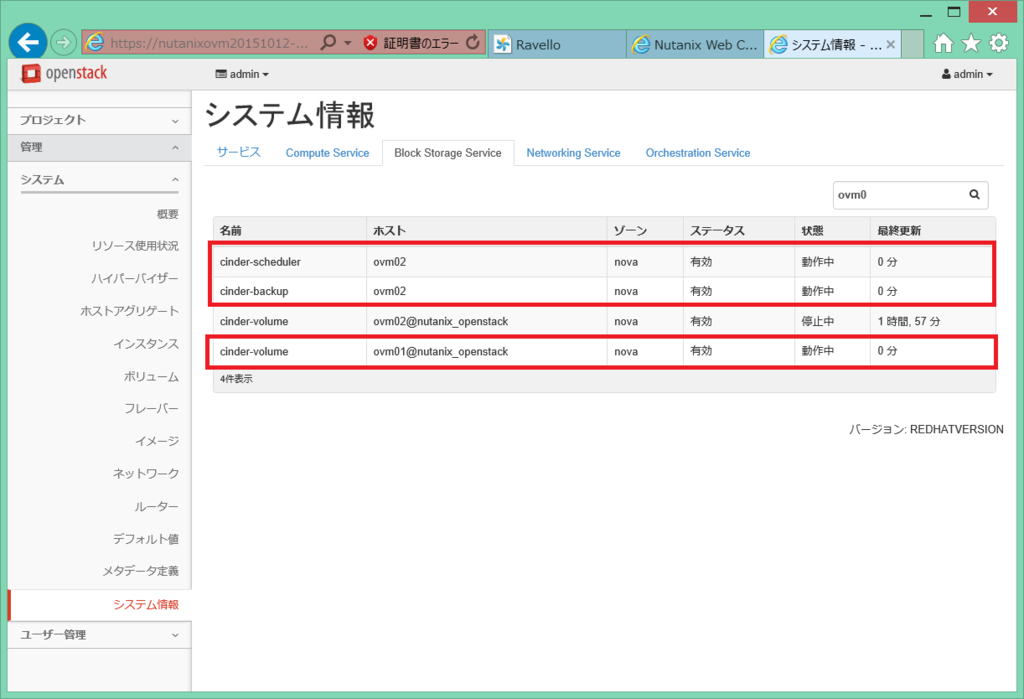This screenshot has width=1024, height=699.
Task: Click the red certificate error icon
Action: point(370,43)
